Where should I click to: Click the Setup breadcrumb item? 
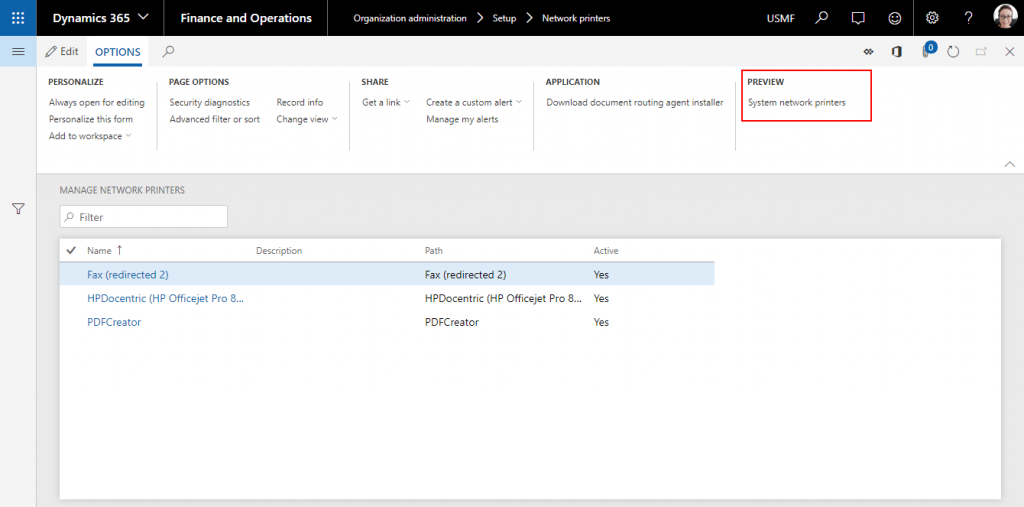[x=504, y=18]
